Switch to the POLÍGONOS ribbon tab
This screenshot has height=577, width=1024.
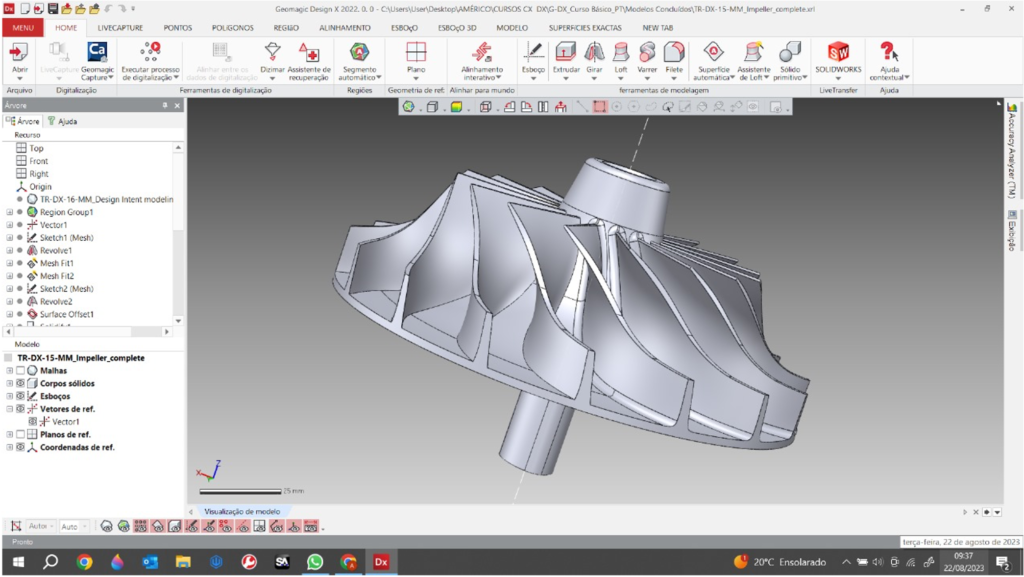232,28
